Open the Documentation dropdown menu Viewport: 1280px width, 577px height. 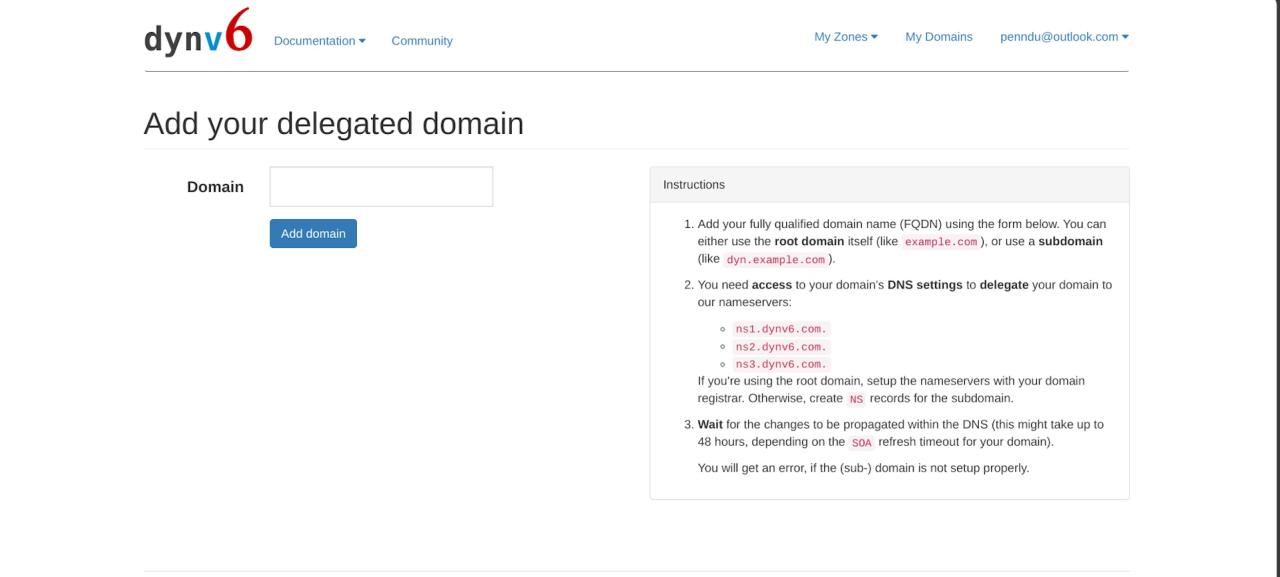[320, 41]
